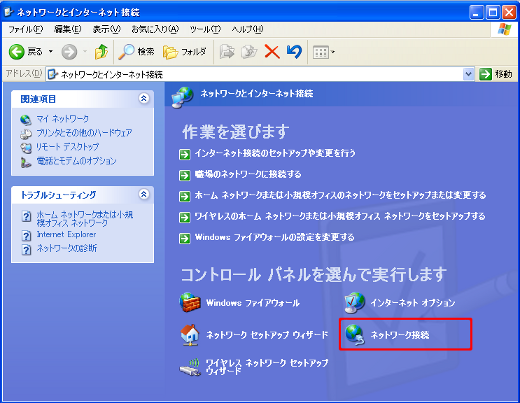The image size is (520, 403).
Task: Click the 検索 (search) toolbar button
Action: click(137, 52)
